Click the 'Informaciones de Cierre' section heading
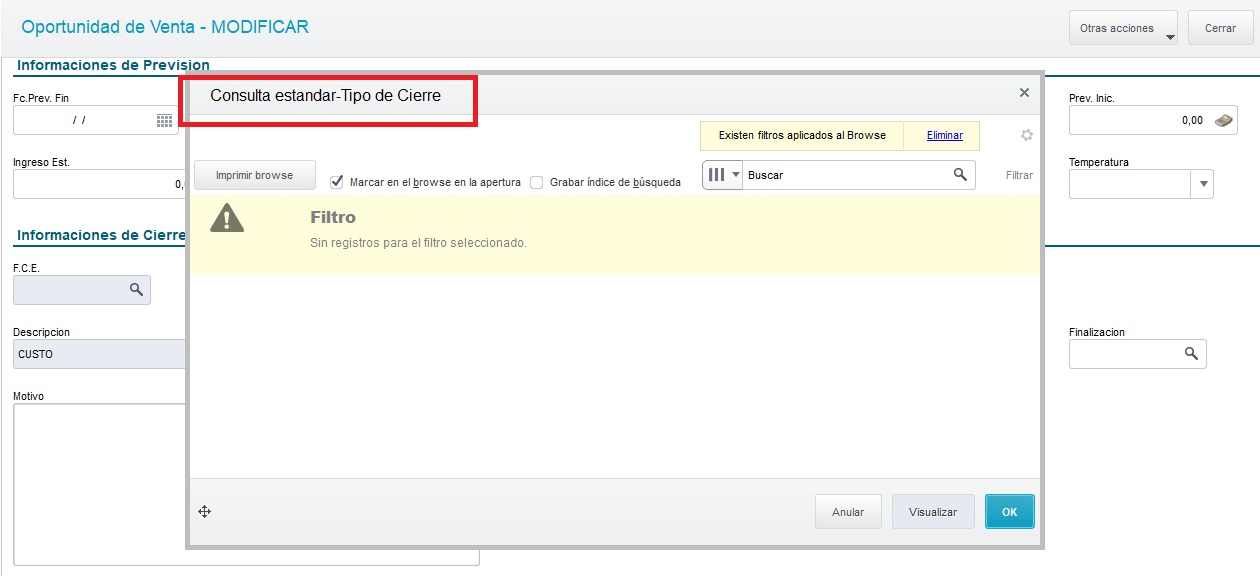The height and width of the screenshot is (576, 1260). [101, 235]
